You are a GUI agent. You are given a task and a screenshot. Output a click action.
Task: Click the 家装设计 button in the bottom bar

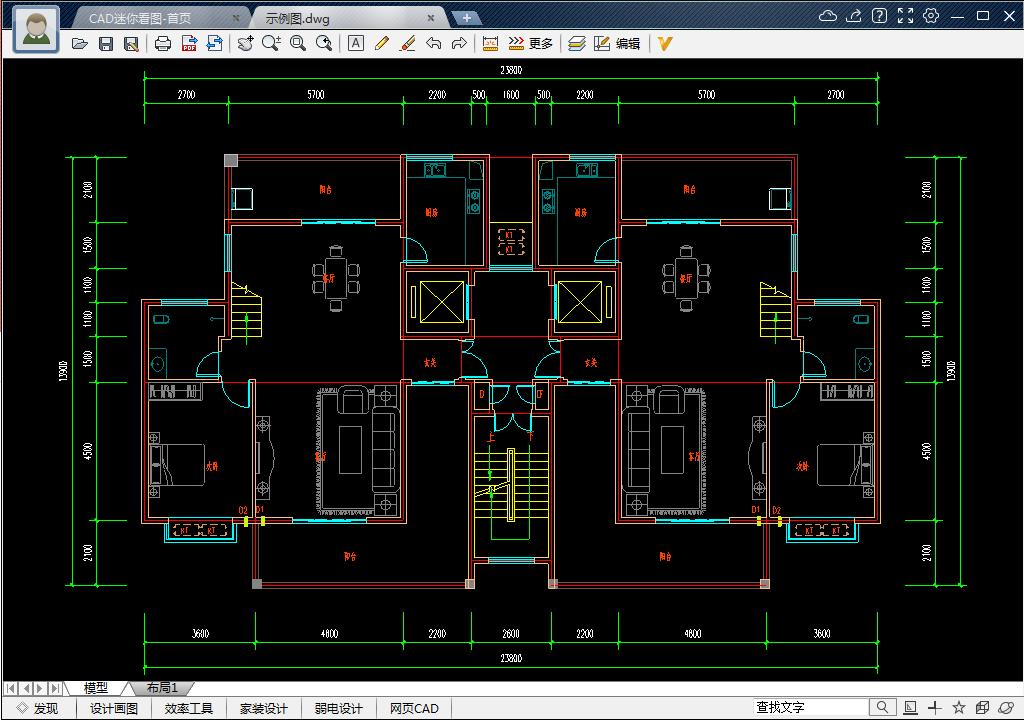tap(263, 709)
